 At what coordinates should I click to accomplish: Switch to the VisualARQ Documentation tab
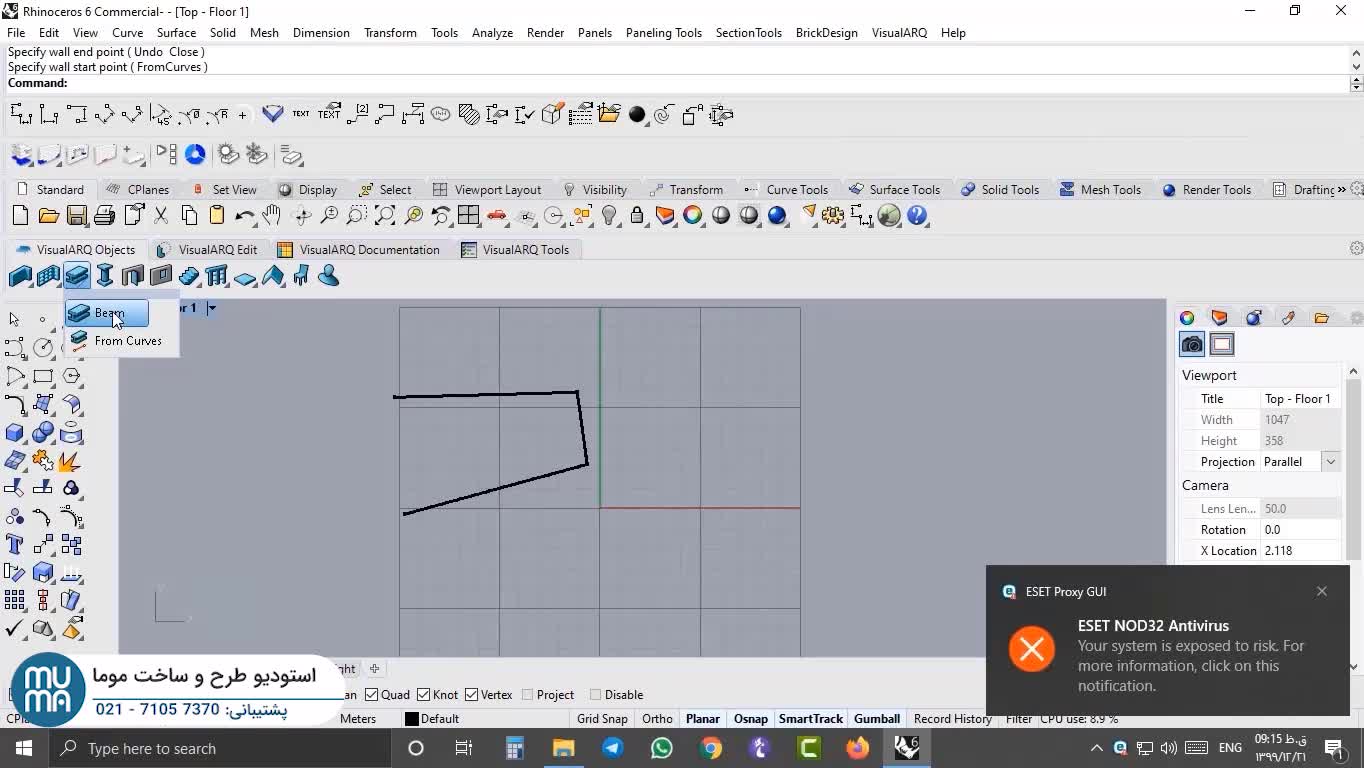click(x=358, y=250)
